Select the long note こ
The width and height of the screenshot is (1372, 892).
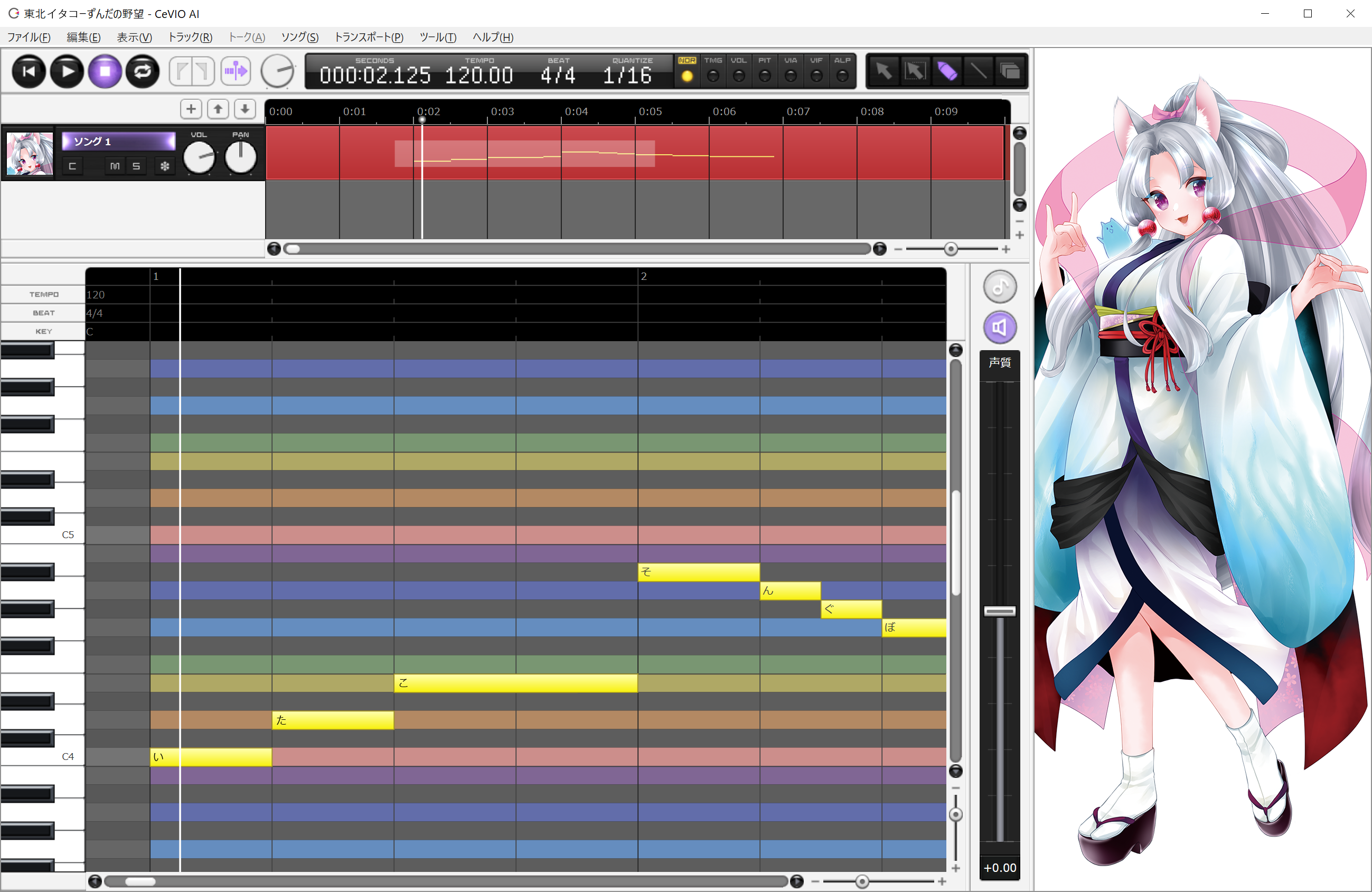(x=516, y=683)
